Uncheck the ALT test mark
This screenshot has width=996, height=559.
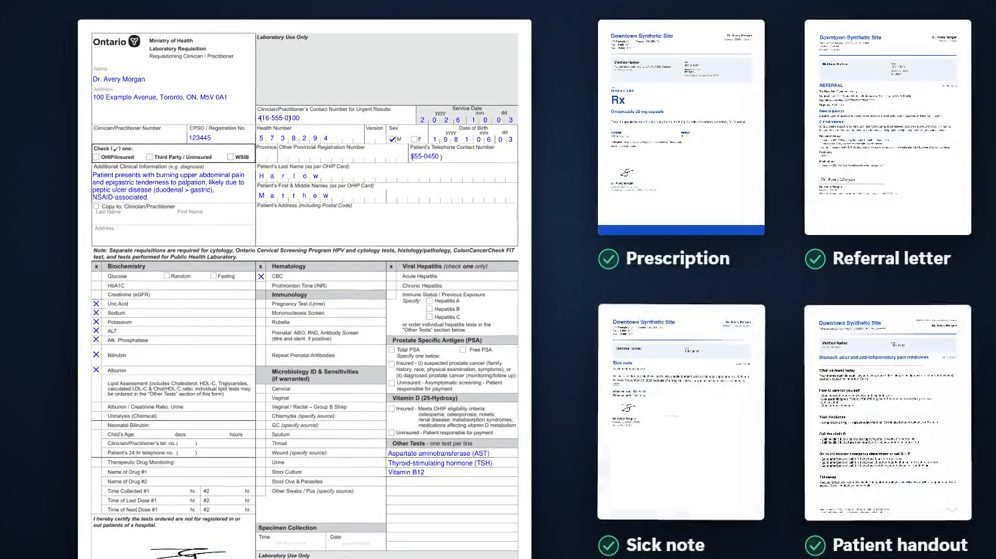click(96, 330)
